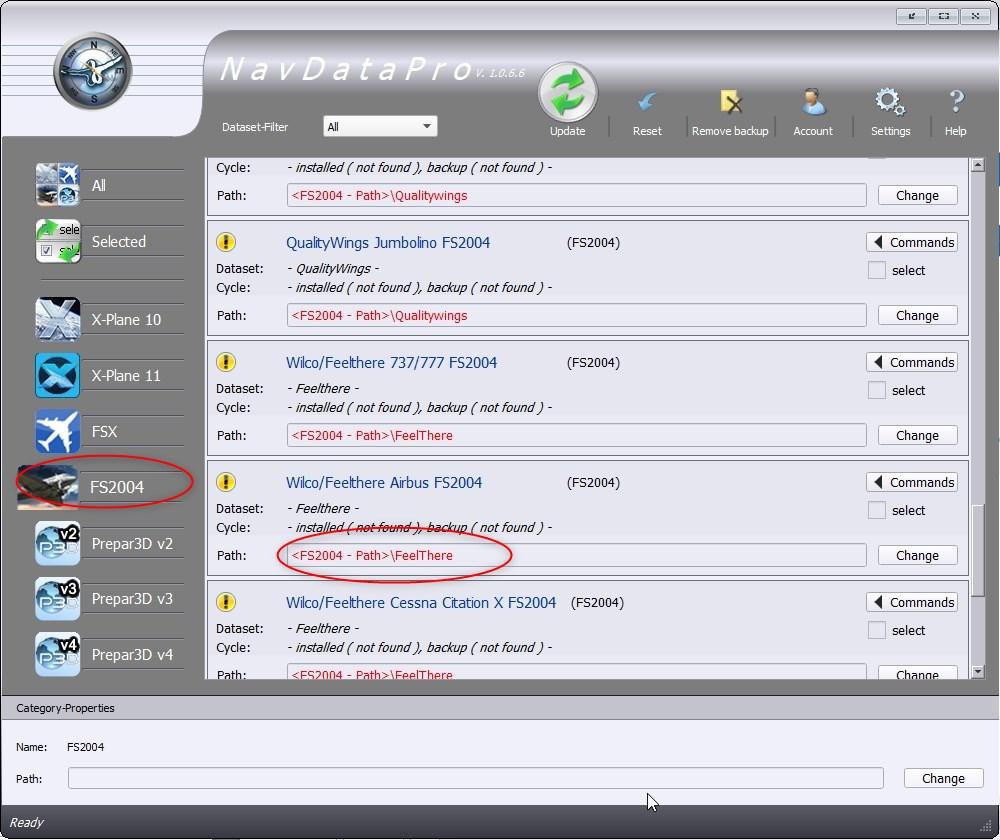Open the Settings gear icon
Viewport: 1000px width, 840px height.
point(889,103)
